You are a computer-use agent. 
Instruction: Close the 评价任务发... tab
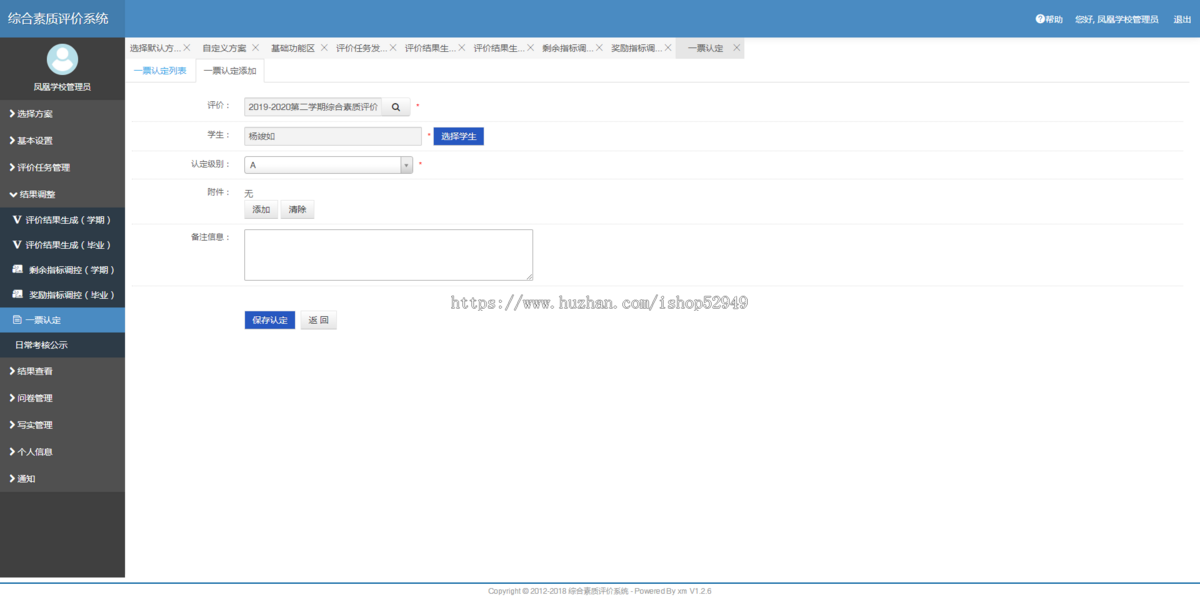pos(393,47)
